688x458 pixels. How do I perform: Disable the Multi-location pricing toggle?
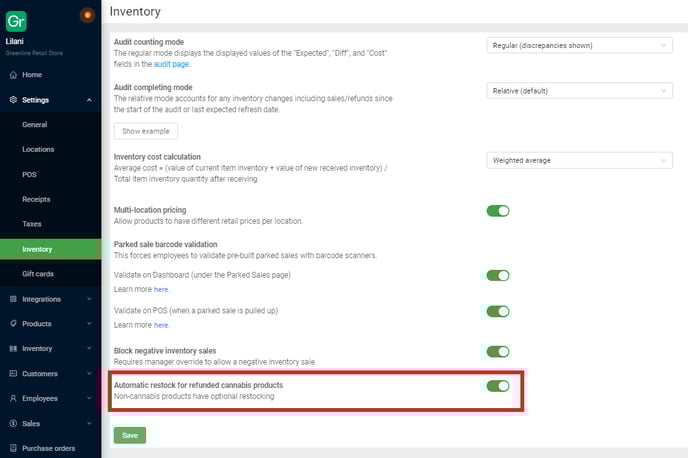497,211
